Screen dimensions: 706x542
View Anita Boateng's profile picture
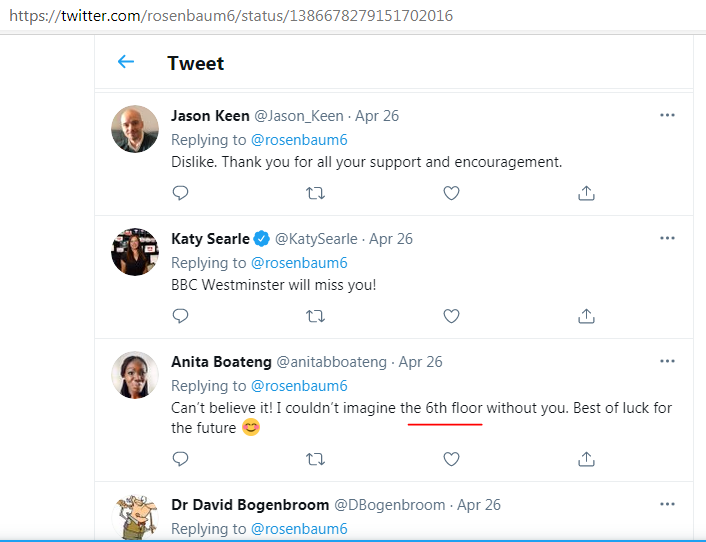coord(135,375)
